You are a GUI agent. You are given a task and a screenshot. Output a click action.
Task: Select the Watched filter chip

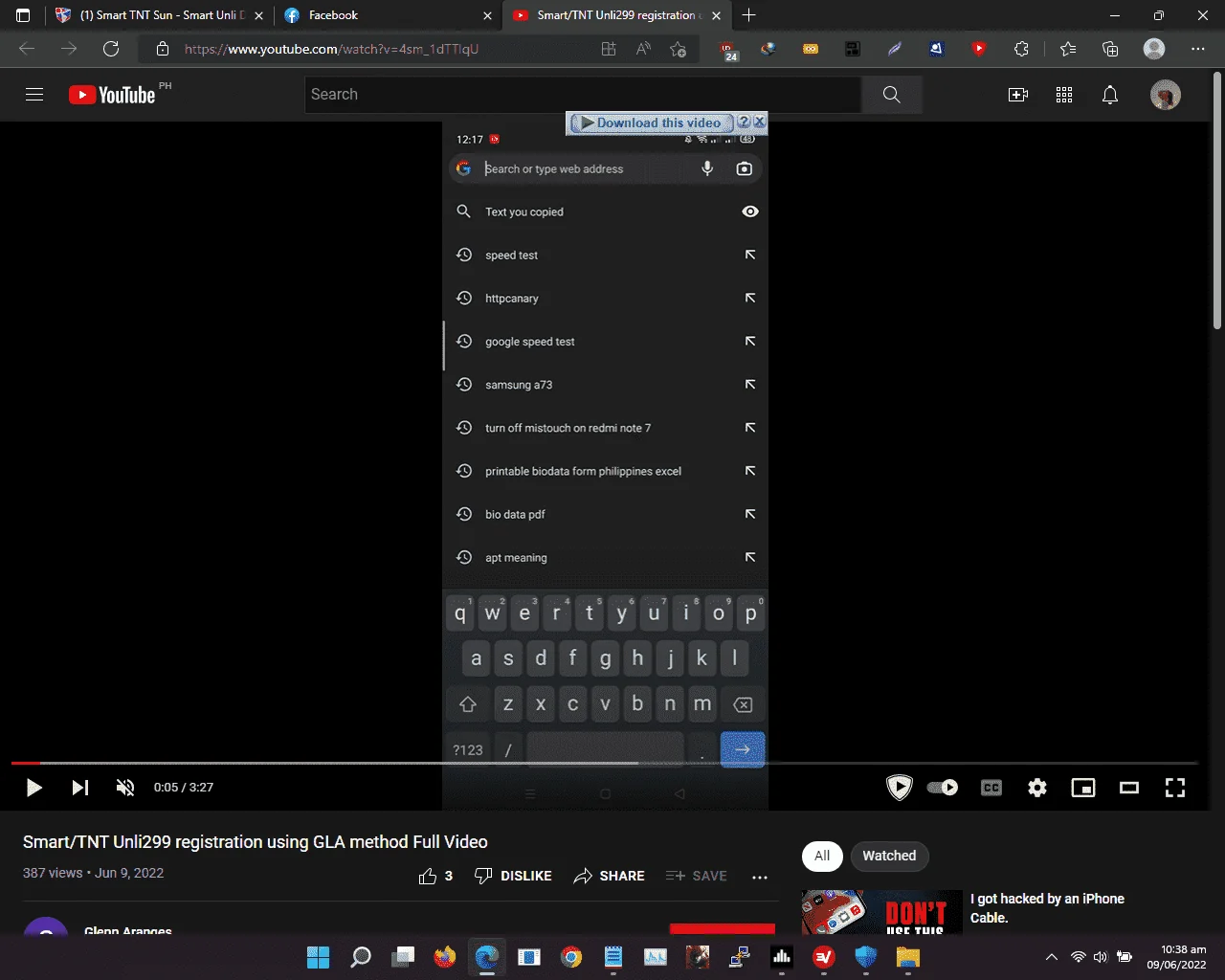pos(889,856)
